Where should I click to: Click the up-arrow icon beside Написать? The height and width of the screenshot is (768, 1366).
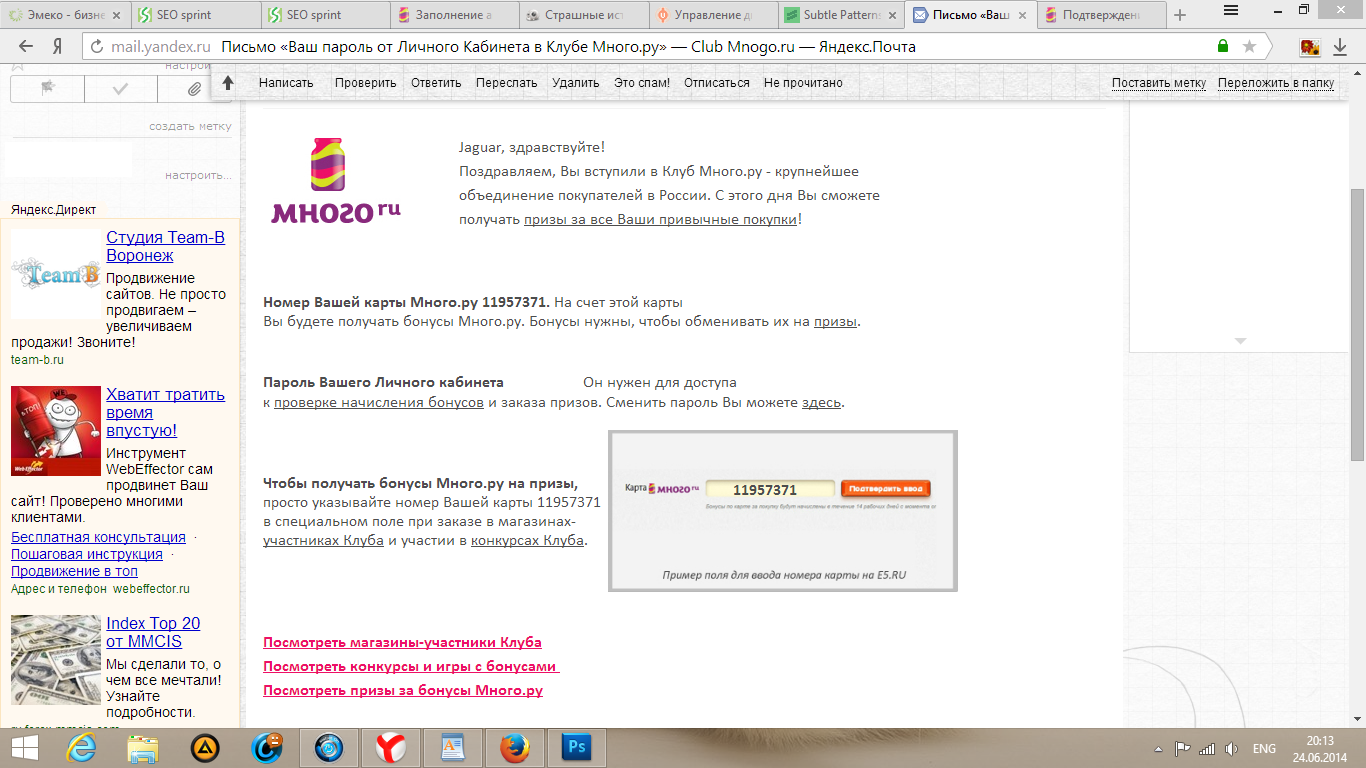228,83
